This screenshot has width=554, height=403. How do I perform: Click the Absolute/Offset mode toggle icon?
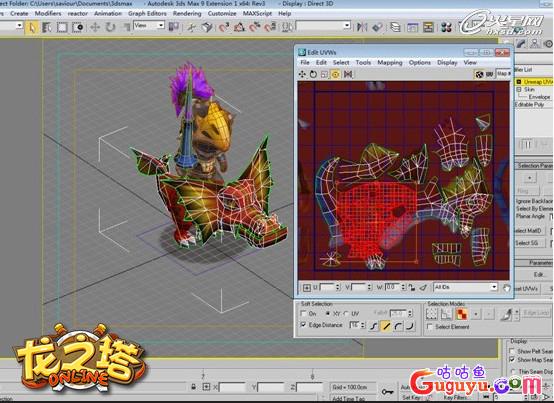point(307,288)
